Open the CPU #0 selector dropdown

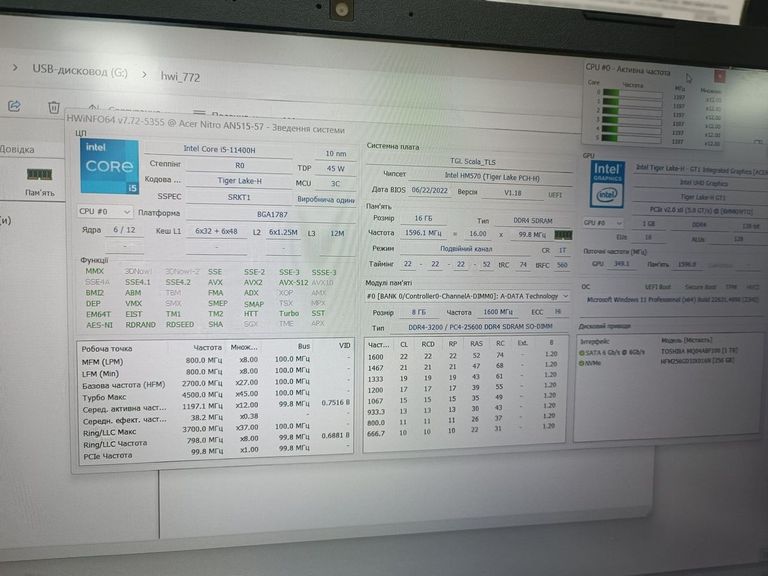coord(105,212)
